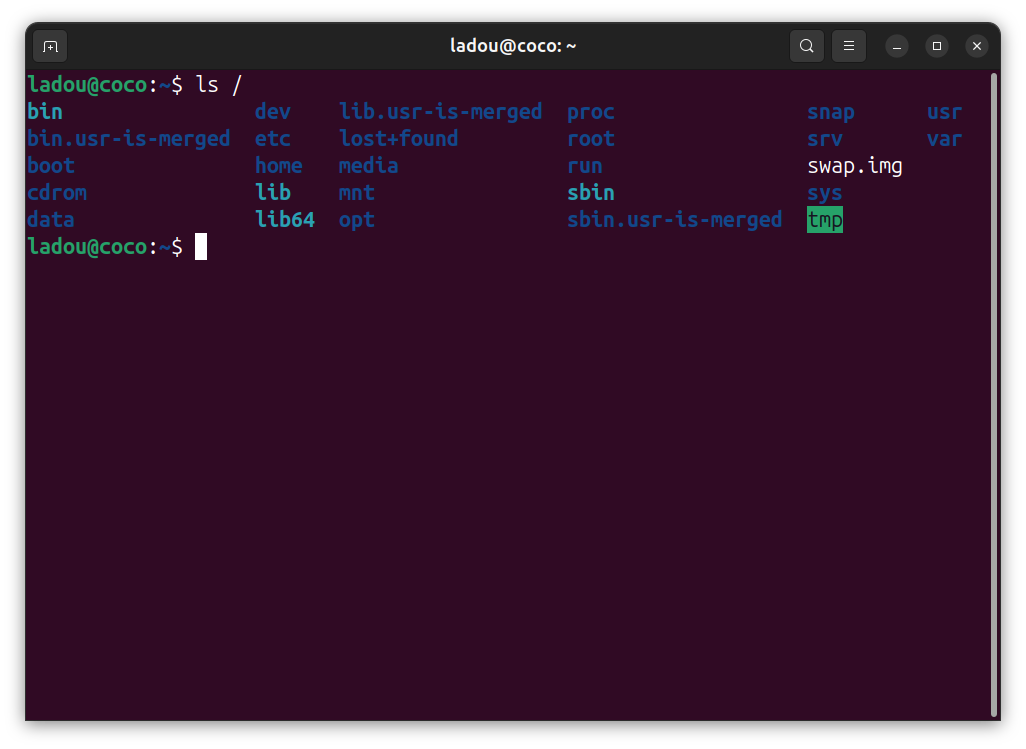Click the typed 'ls /' command text

[x=219, y=85]
